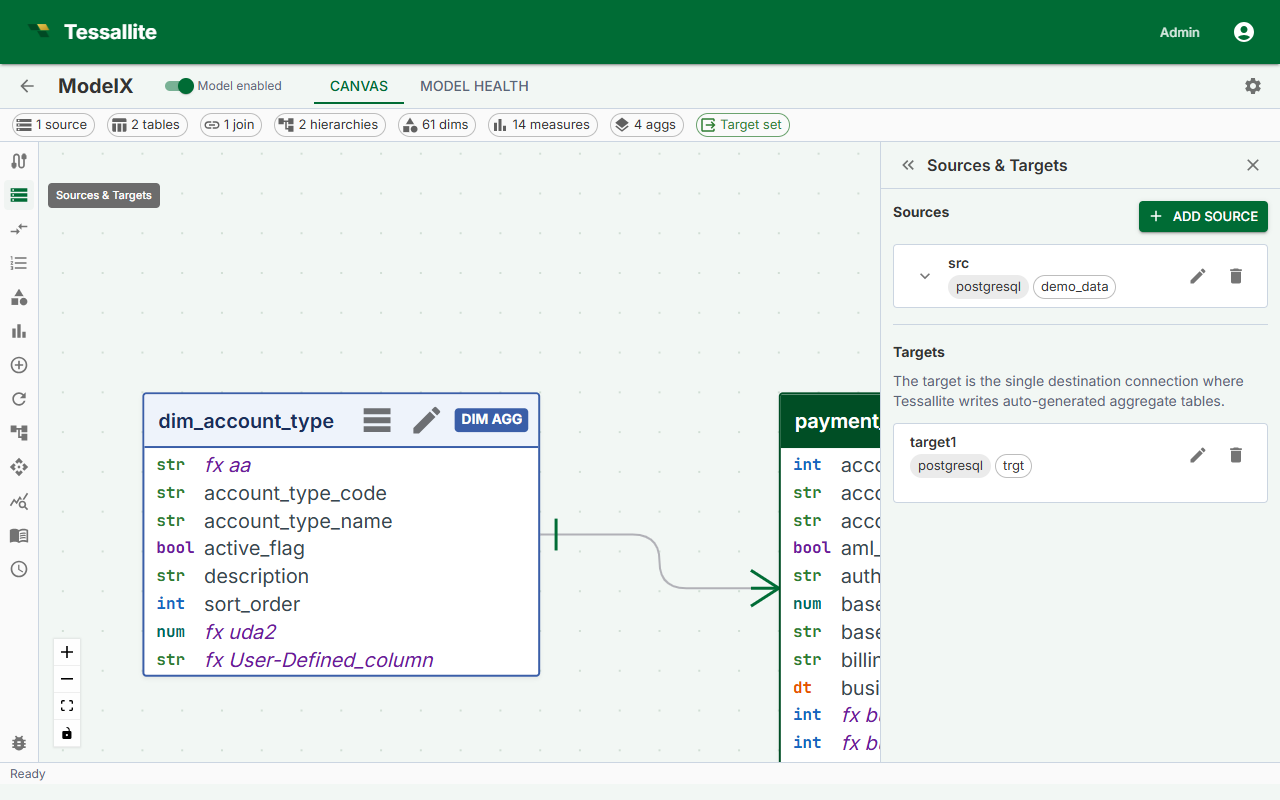Click the postgresql tag on src
1280x800 pixels.
pos(988,287)
